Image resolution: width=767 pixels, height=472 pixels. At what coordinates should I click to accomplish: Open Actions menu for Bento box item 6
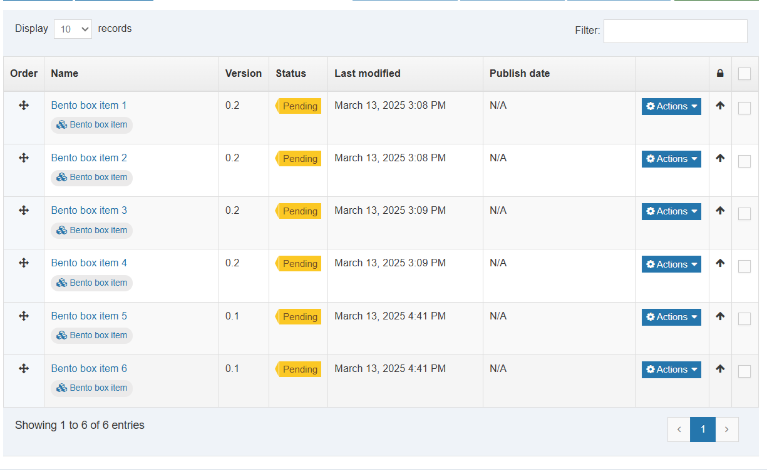(x=671, y=369)
